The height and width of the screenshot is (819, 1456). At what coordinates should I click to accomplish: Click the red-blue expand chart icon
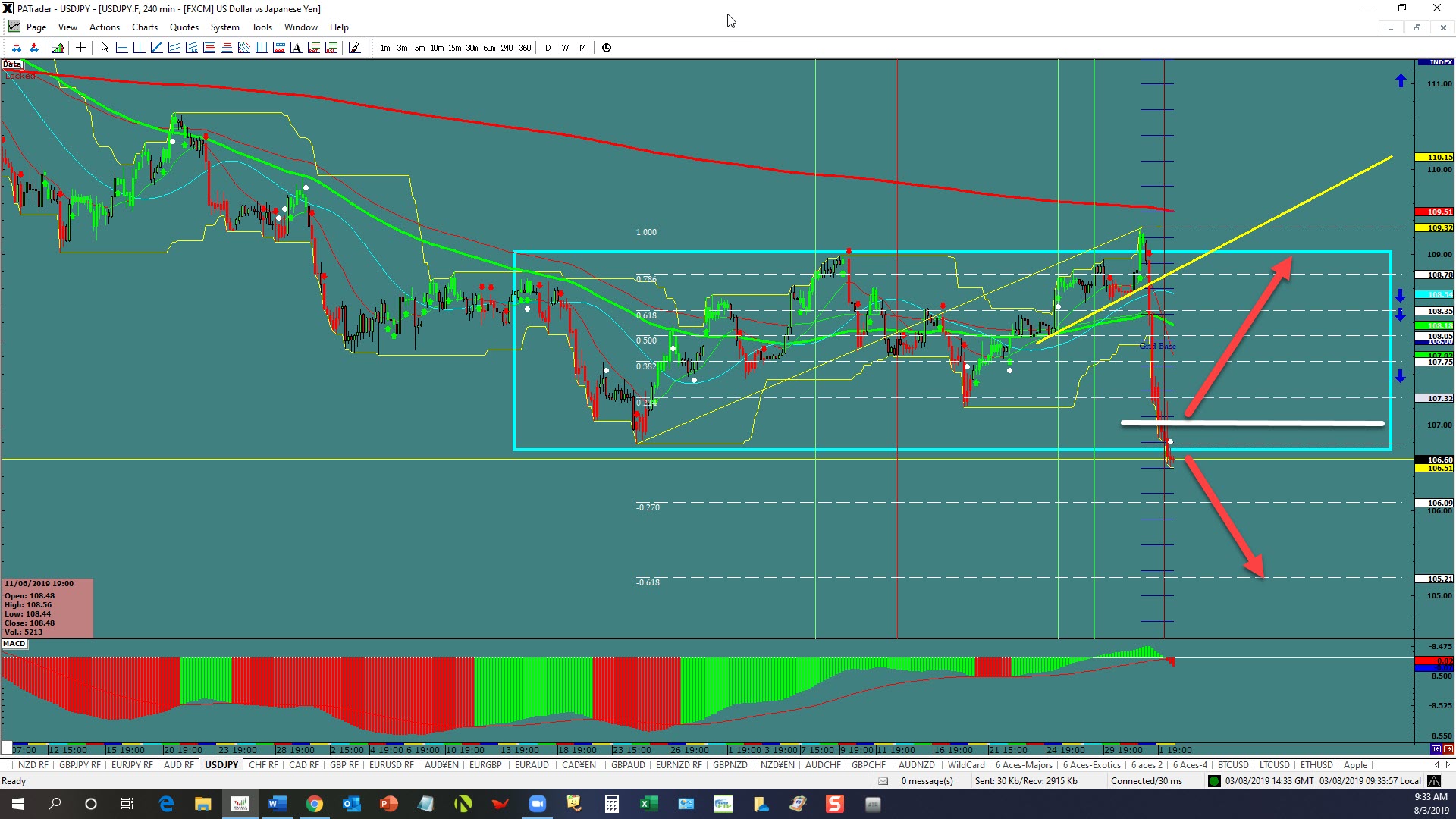coord(34,48)
